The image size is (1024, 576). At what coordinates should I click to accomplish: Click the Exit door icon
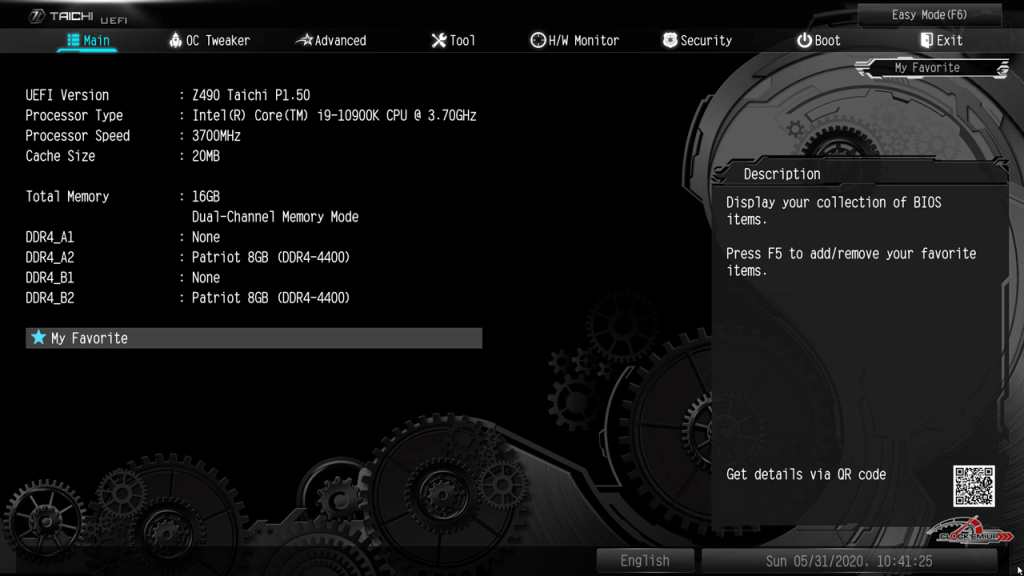tap(926, 41)
